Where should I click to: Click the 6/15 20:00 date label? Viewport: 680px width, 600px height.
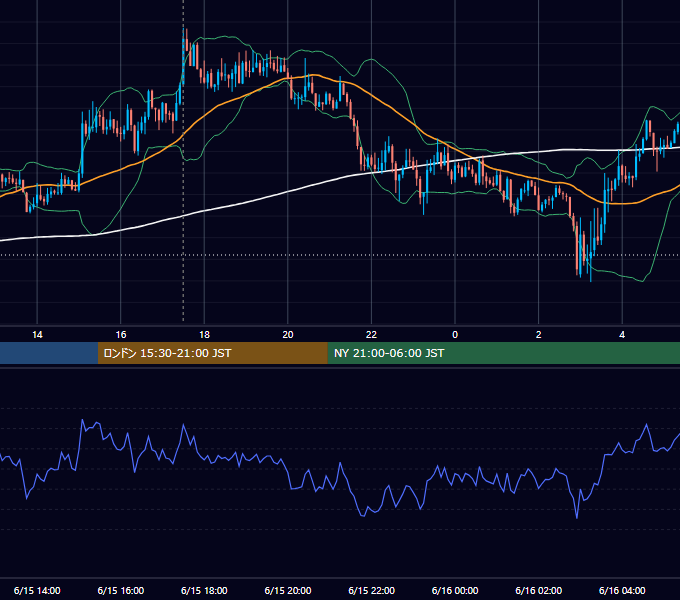pos(288,590)
